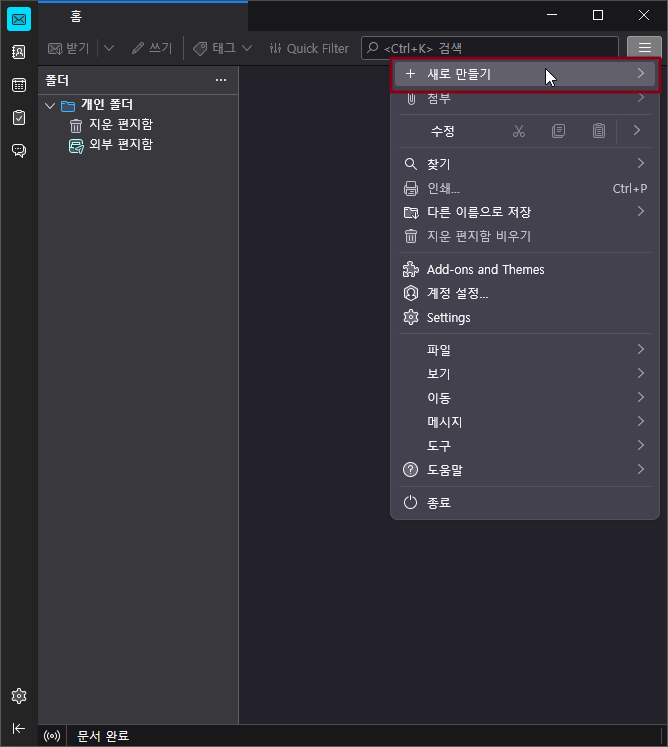Choose 인쇄... print menu item

pos(525,189)
